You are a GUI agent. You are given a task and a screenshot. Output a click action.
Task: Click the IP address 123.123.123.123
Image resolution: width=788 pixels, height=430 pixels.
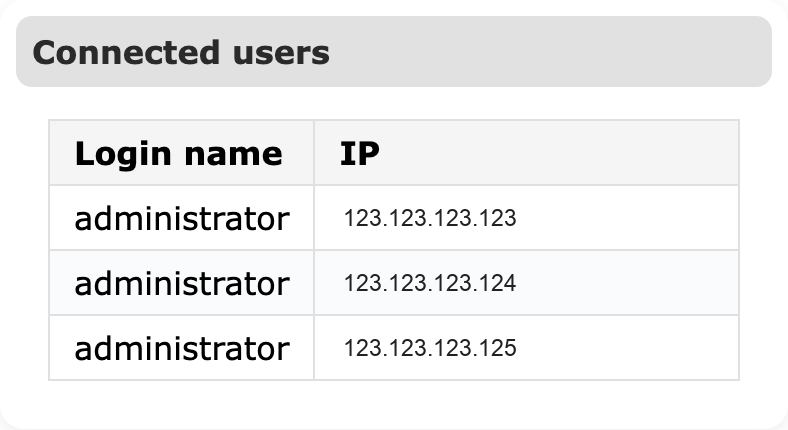click(x=430, y=218)
